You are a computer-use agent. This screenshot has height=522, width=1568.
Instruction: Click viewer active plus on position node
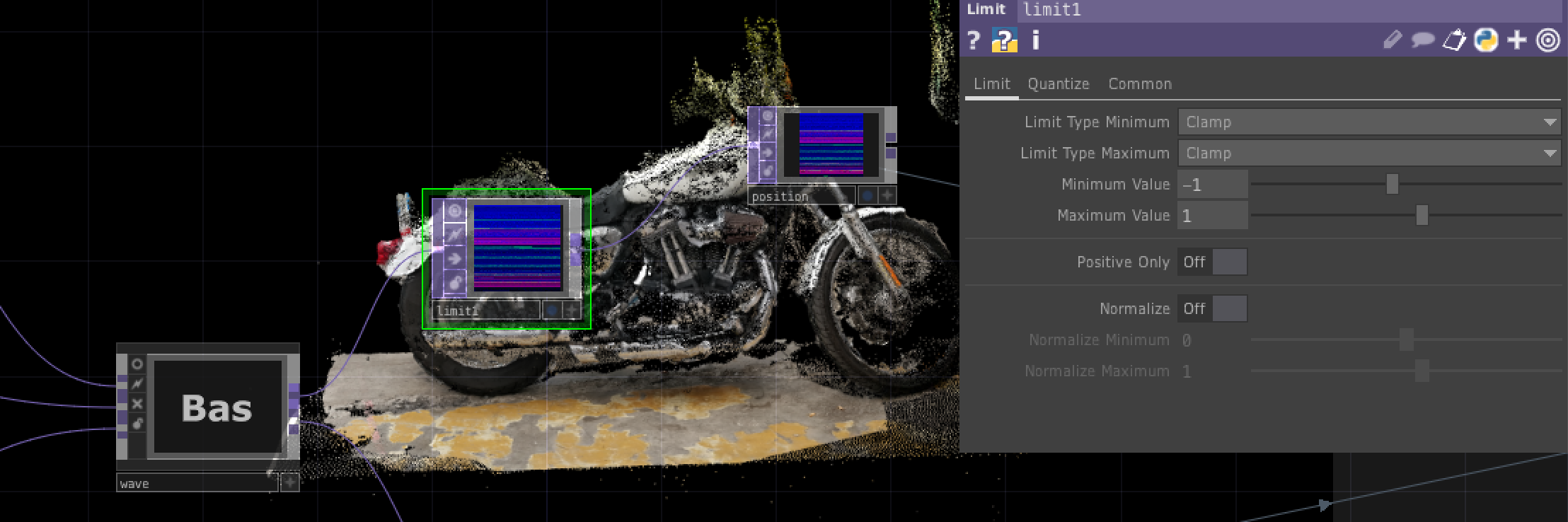point(887,195)
